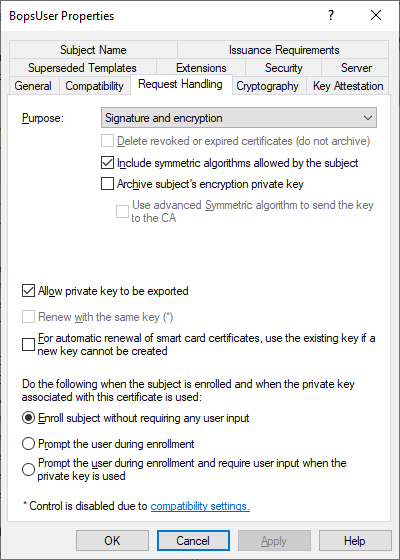This screenshot has height=560, width=400.
Task: Click the Cancel button
Action: [x=193, y=540]
